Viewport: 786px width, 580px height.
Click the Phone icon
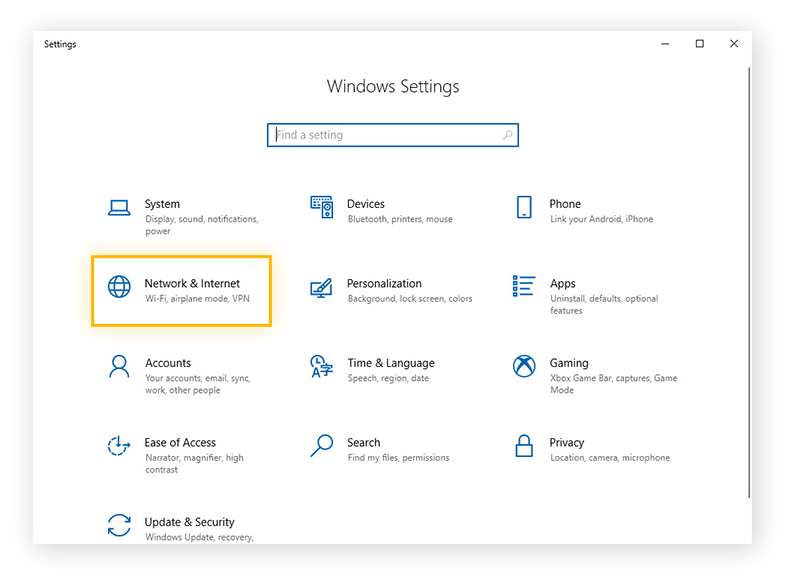pyautogui.click(x=524, y=207)
